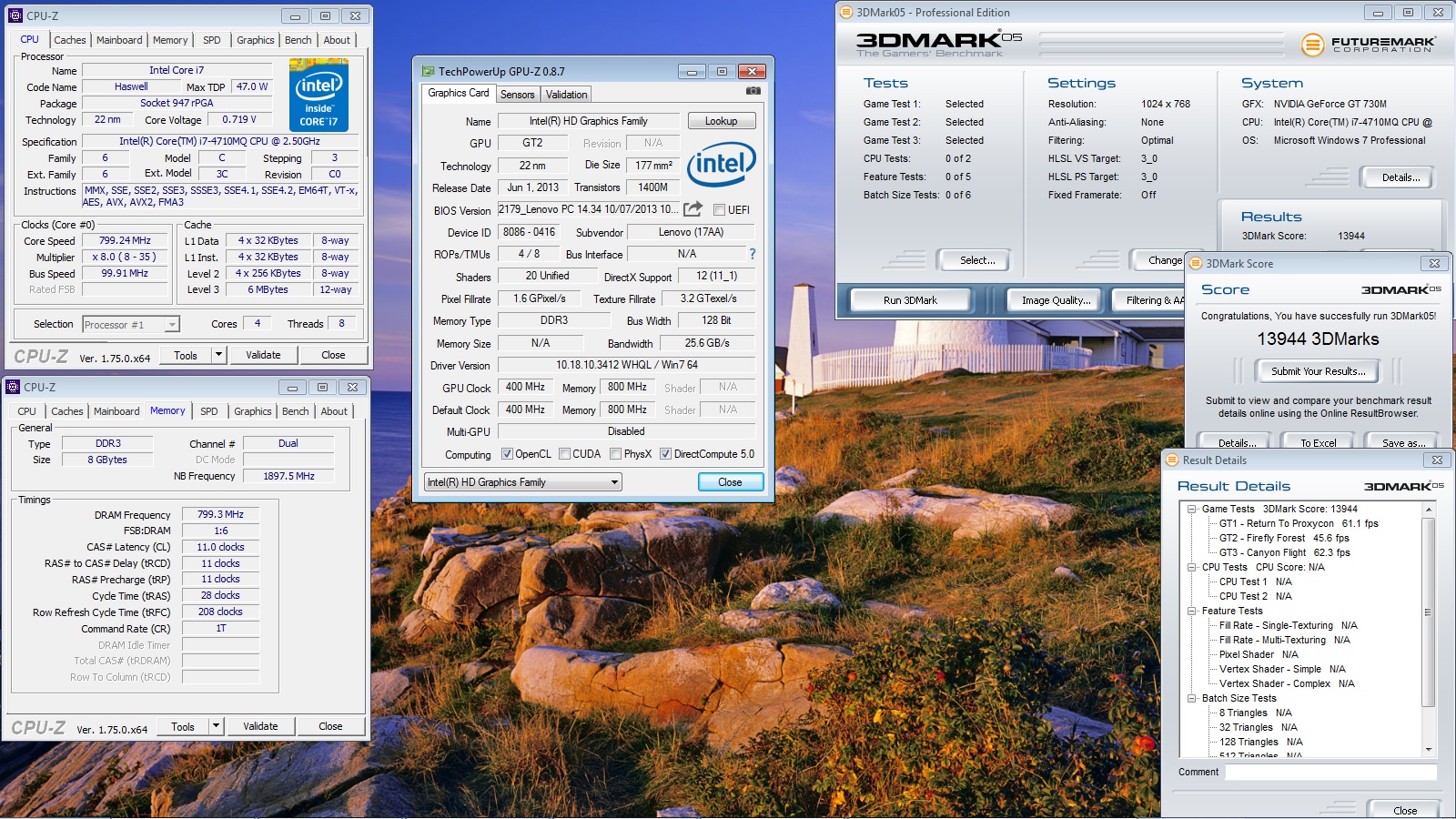The image size is (1456, 819).
Task: Click the Result Details dialog title icon
Action: (1173, 460)
